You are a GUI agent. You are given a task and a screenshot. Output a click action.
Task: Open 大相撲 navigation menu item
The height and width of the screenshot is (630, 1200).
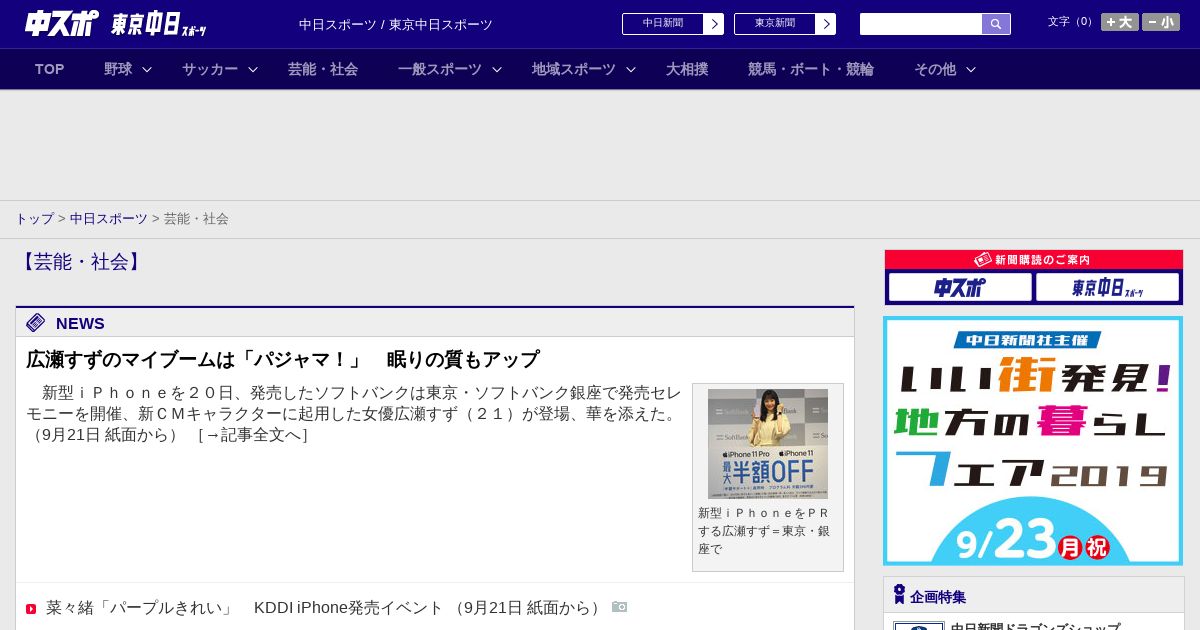pos(687,69)
